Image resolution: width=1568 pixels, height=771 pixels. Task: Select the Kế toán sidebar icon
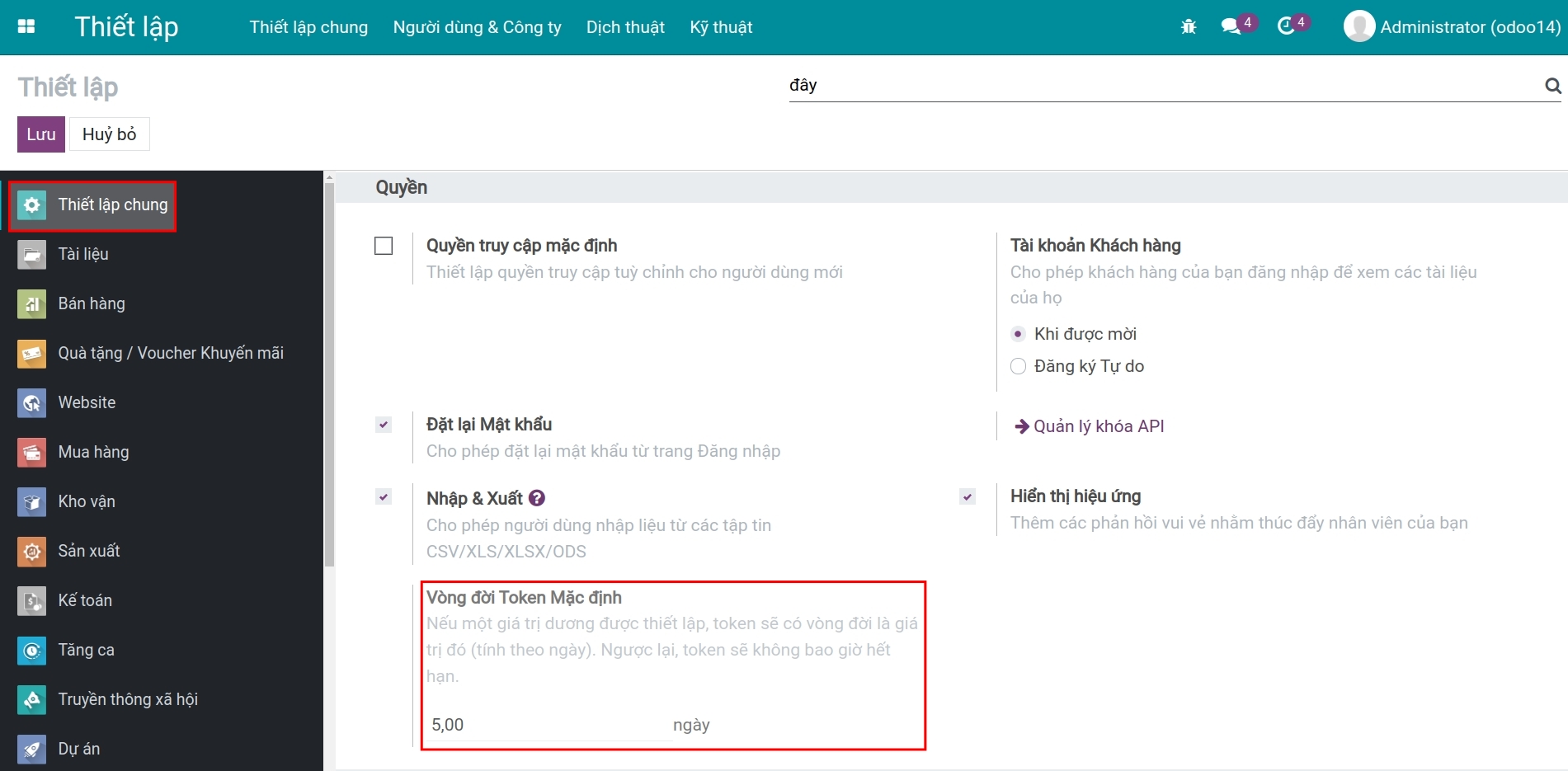(x=31, y=600)
